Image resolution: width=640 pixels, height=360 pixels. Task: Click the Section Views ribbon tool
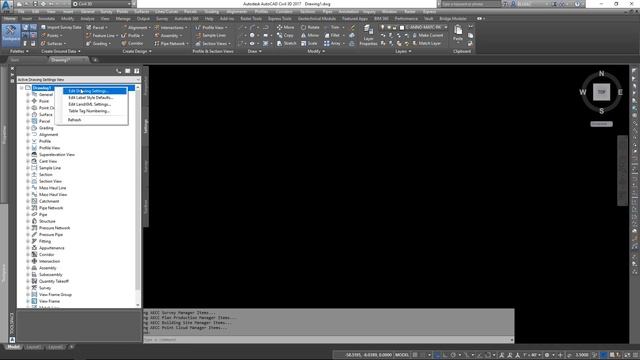213,44
